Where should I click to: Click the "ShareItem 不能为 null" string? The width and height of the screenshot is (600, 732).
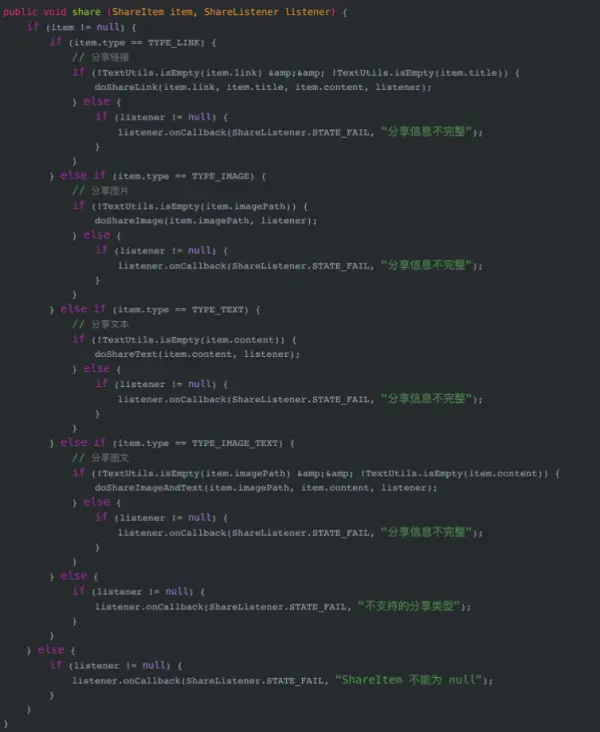[408, 680]
